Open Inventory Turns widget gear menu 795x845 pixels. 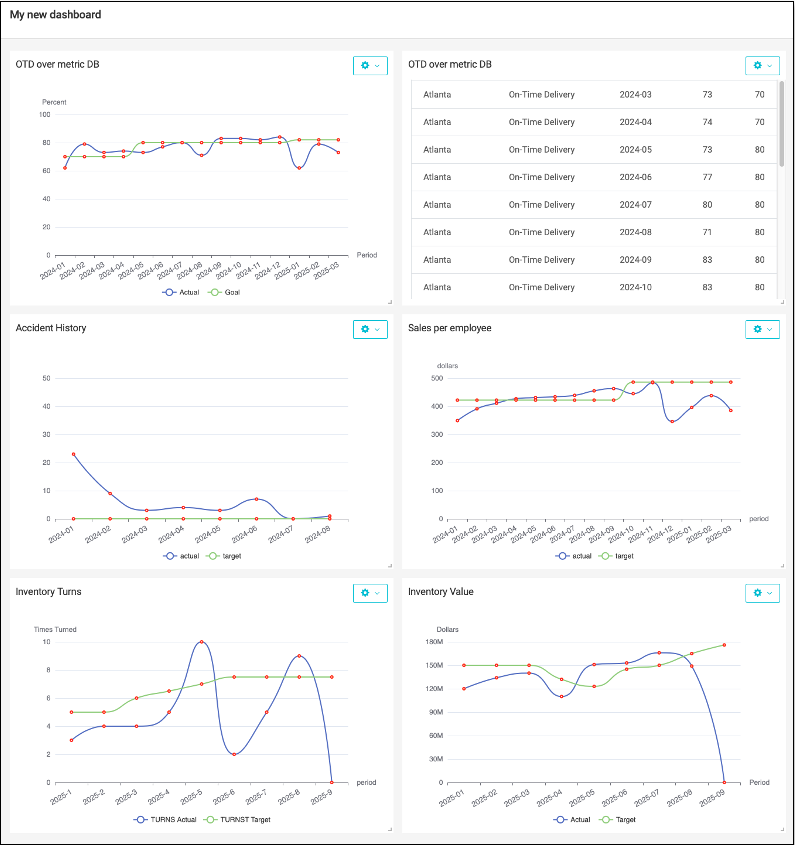pyautogui.click(x=369, y=593)
